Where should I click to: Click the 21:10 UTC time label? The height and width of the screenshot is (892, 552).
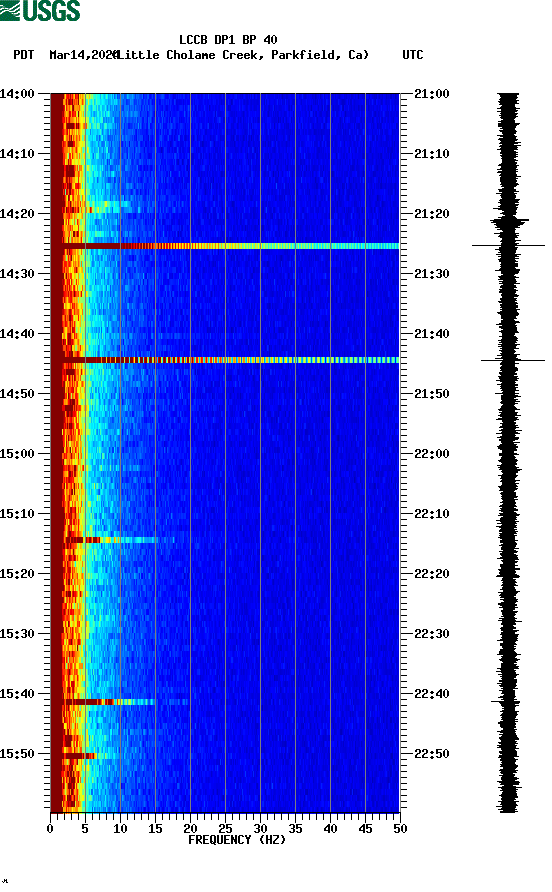pos(432,154)
